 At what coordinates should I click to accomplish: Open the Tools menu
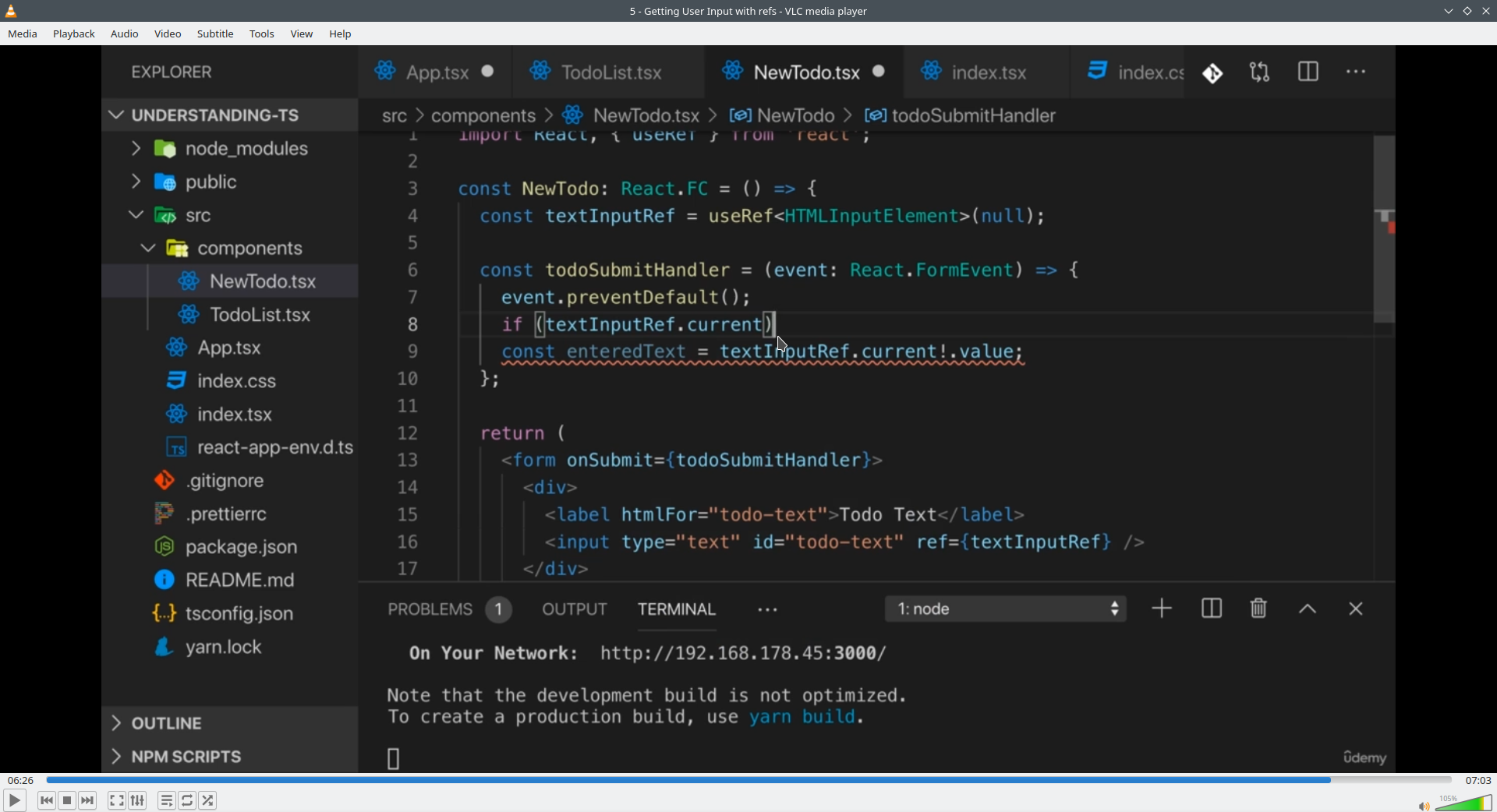262,34
